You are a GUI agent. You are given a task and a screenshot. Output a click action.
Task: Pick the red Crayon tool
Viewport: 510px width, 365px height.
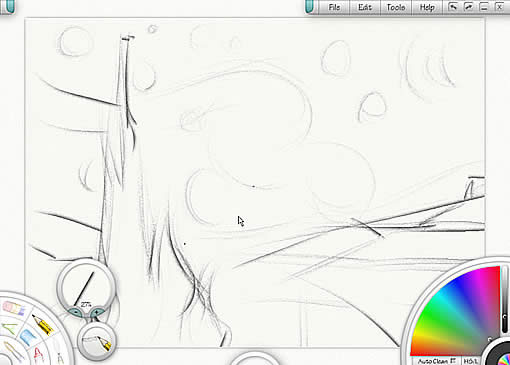tap(38, 355)
